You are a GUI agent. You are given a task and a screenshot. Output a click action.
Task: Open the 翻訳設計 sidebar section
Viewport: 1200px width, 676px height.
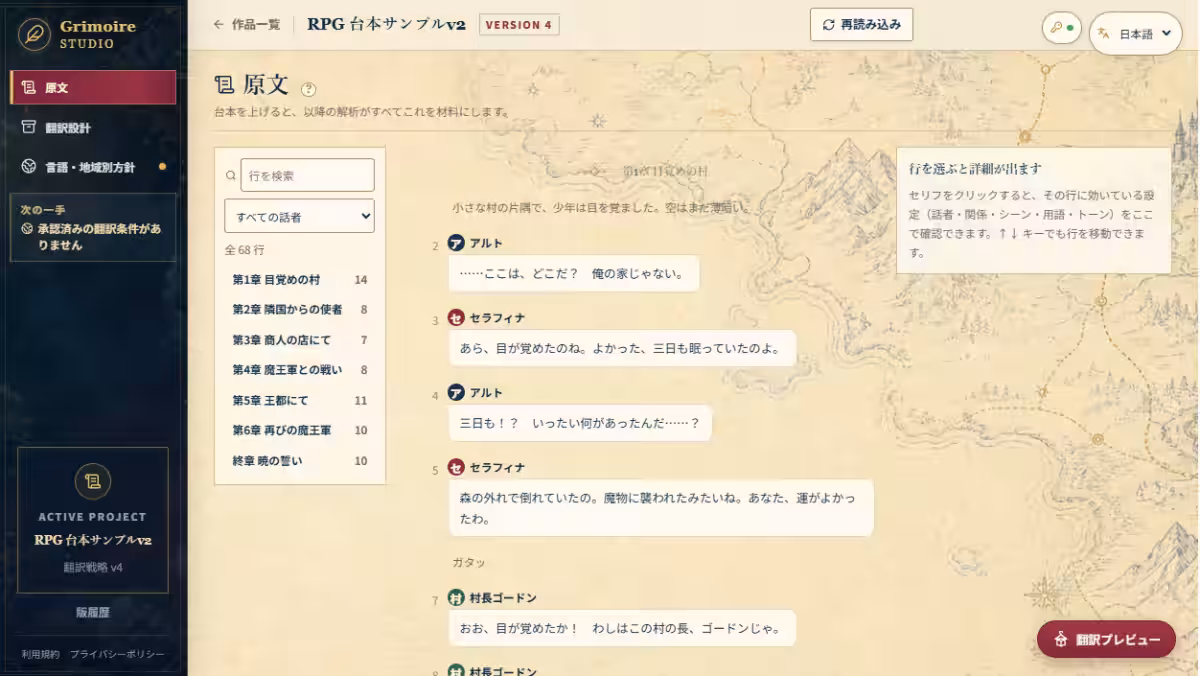pos(94,128)
